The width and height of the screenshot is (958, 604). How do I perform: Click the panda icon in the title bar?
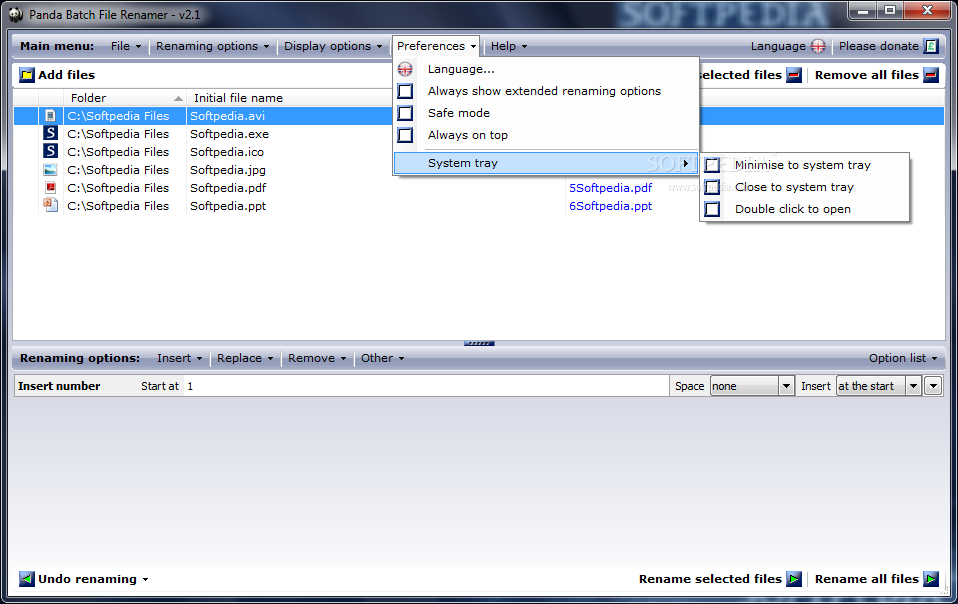pyautogui.click(x=15, y=14)
